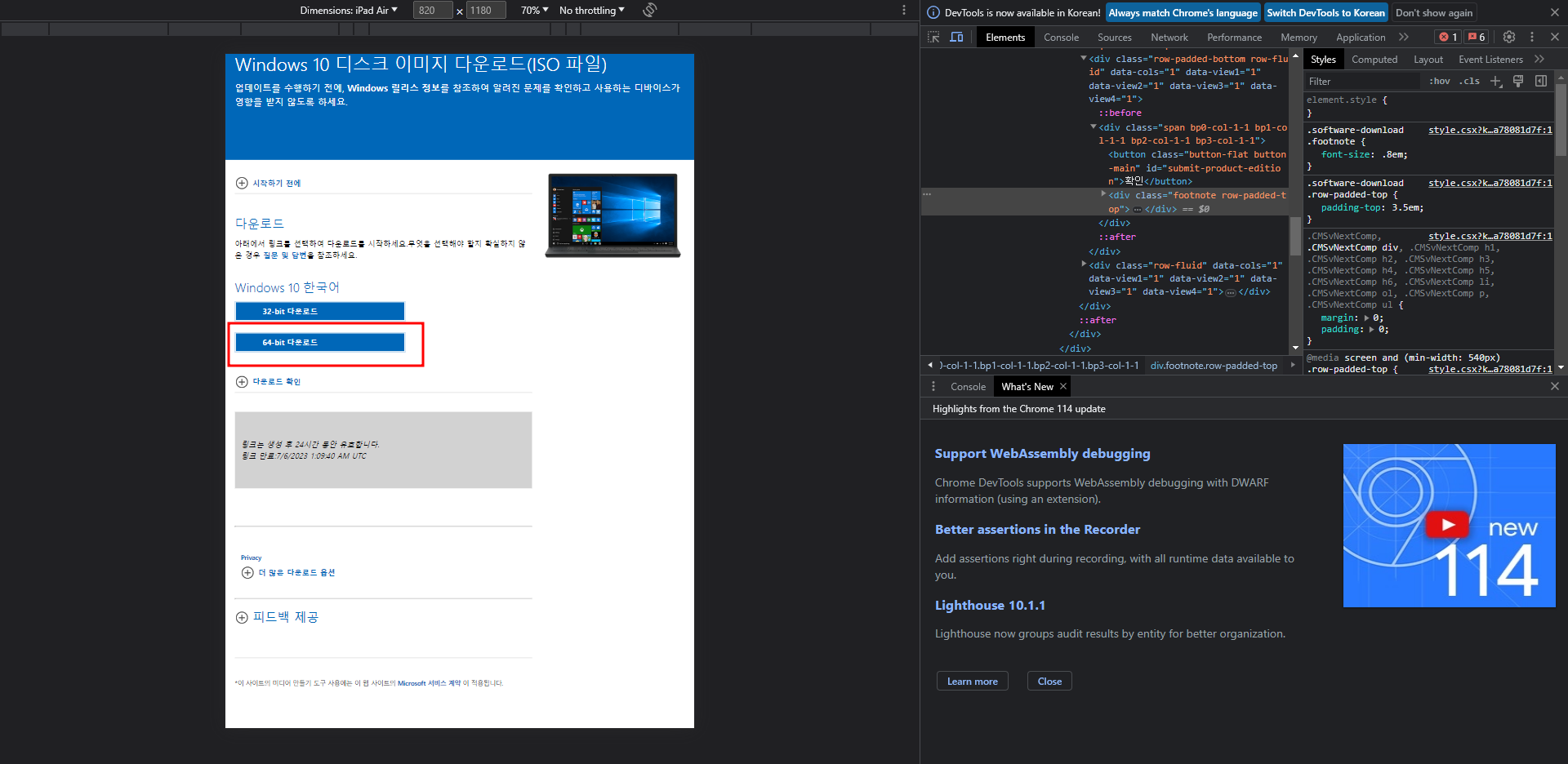Expand the '다운로드 확인' plus section
The height and width of the screenshot is (764, 1568).
[x=242, y=382]
